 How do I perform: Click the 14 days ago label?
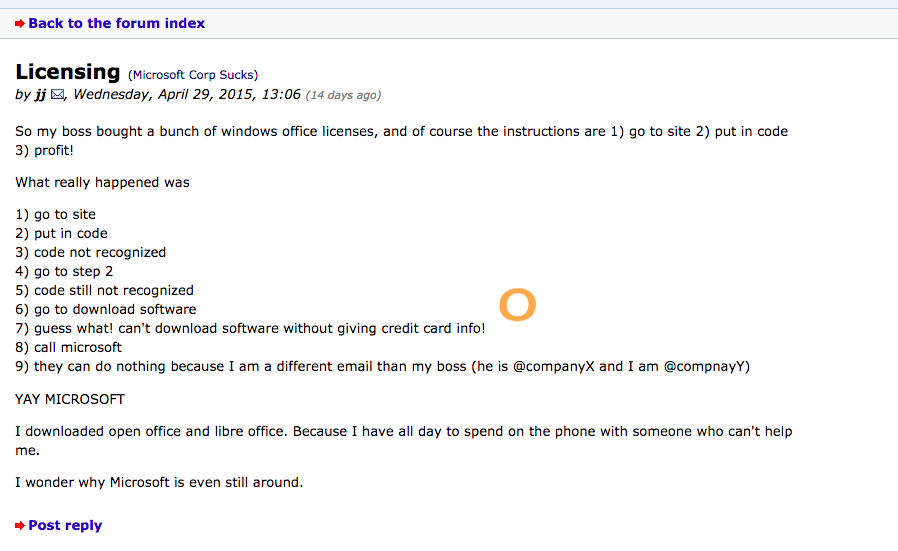[x=343, y=95]
